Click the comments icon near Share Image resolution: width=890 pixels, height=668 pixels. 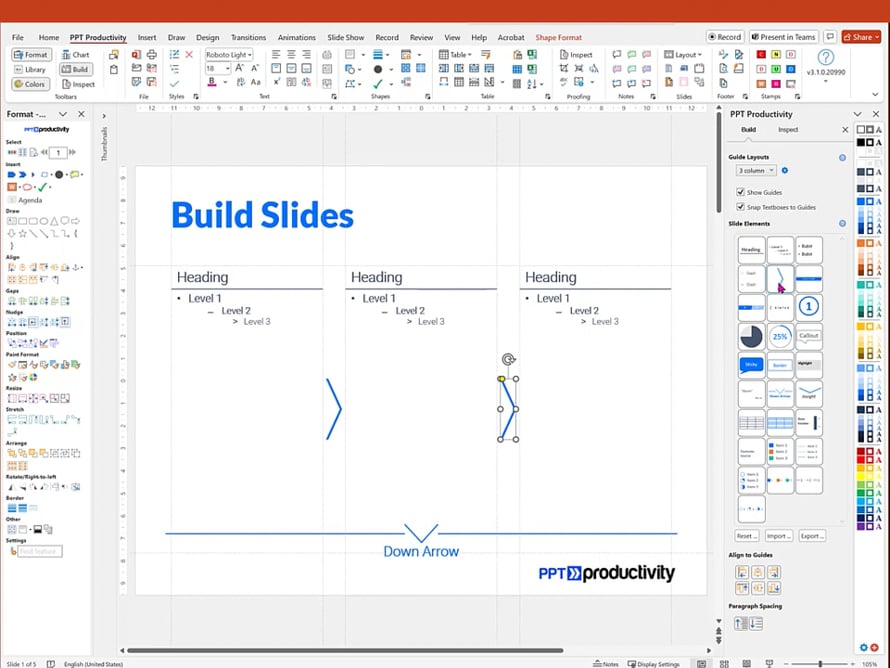click(830, 37)
